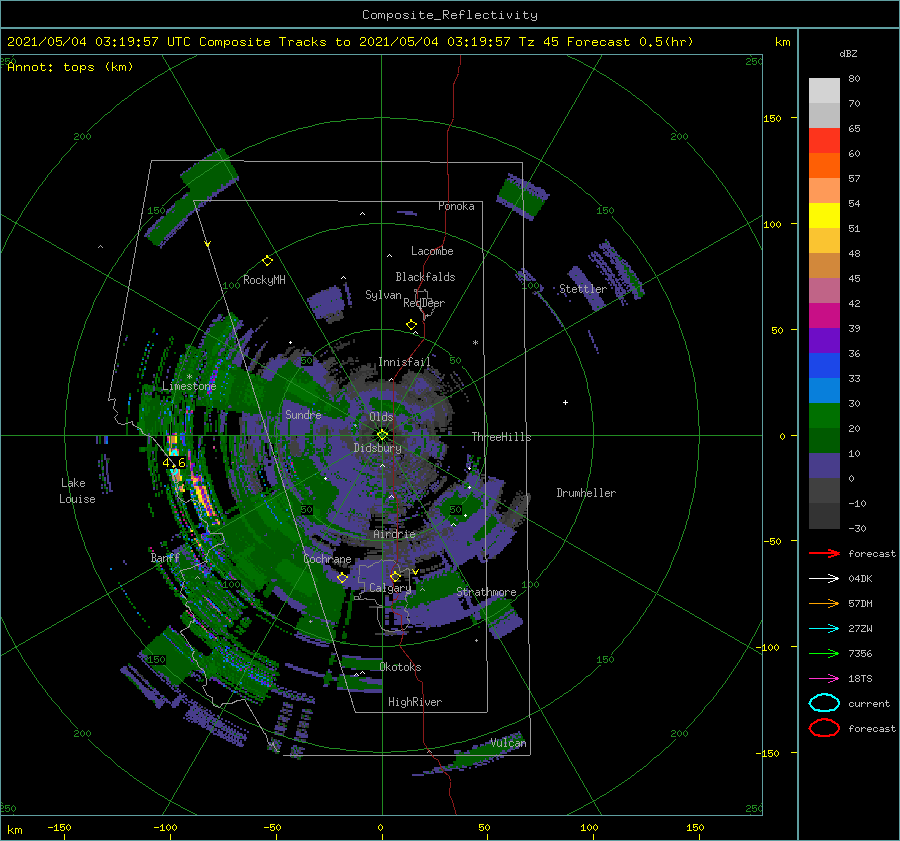Click the Ponoka town label

456,207
